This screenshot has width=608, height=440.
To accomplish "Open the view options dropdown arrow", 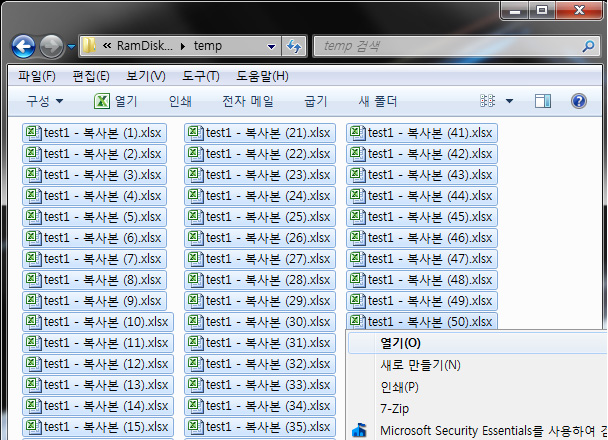I will click(x=509, y=101).
